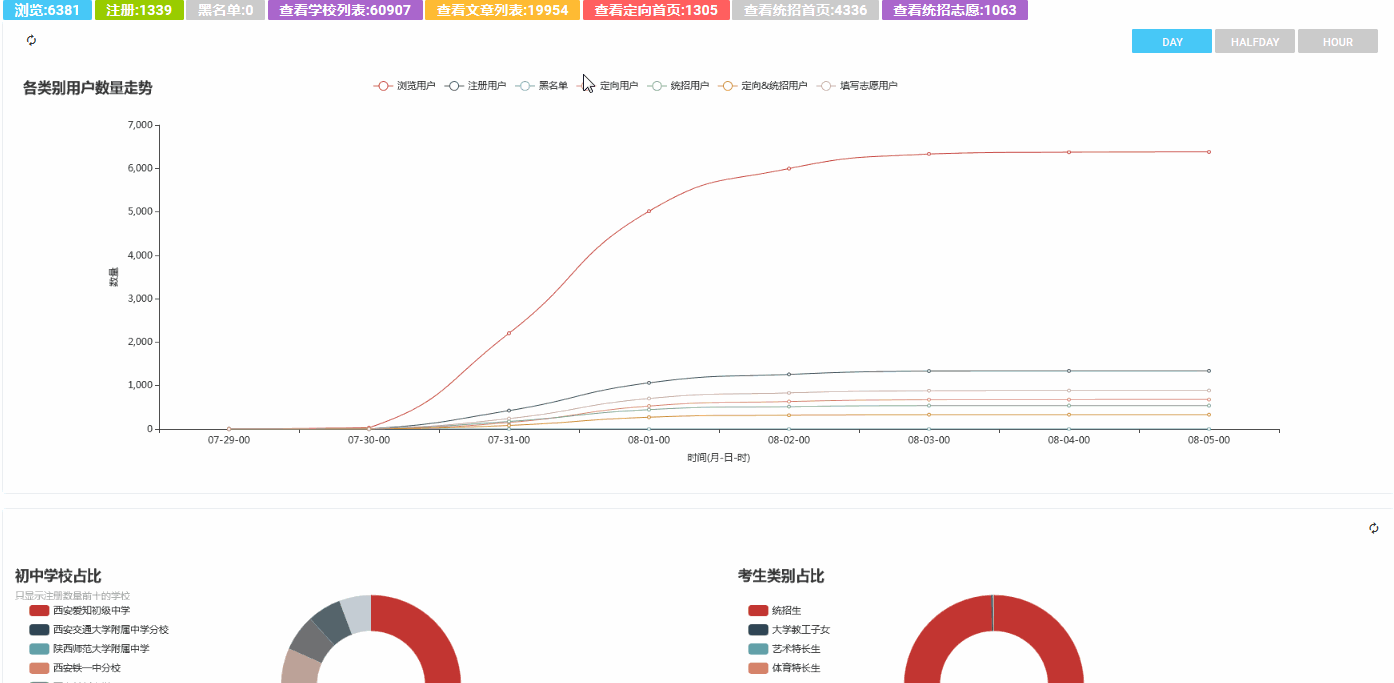
Task: Click the 查看定向首页:1305 badge
Action: point(656,10)
